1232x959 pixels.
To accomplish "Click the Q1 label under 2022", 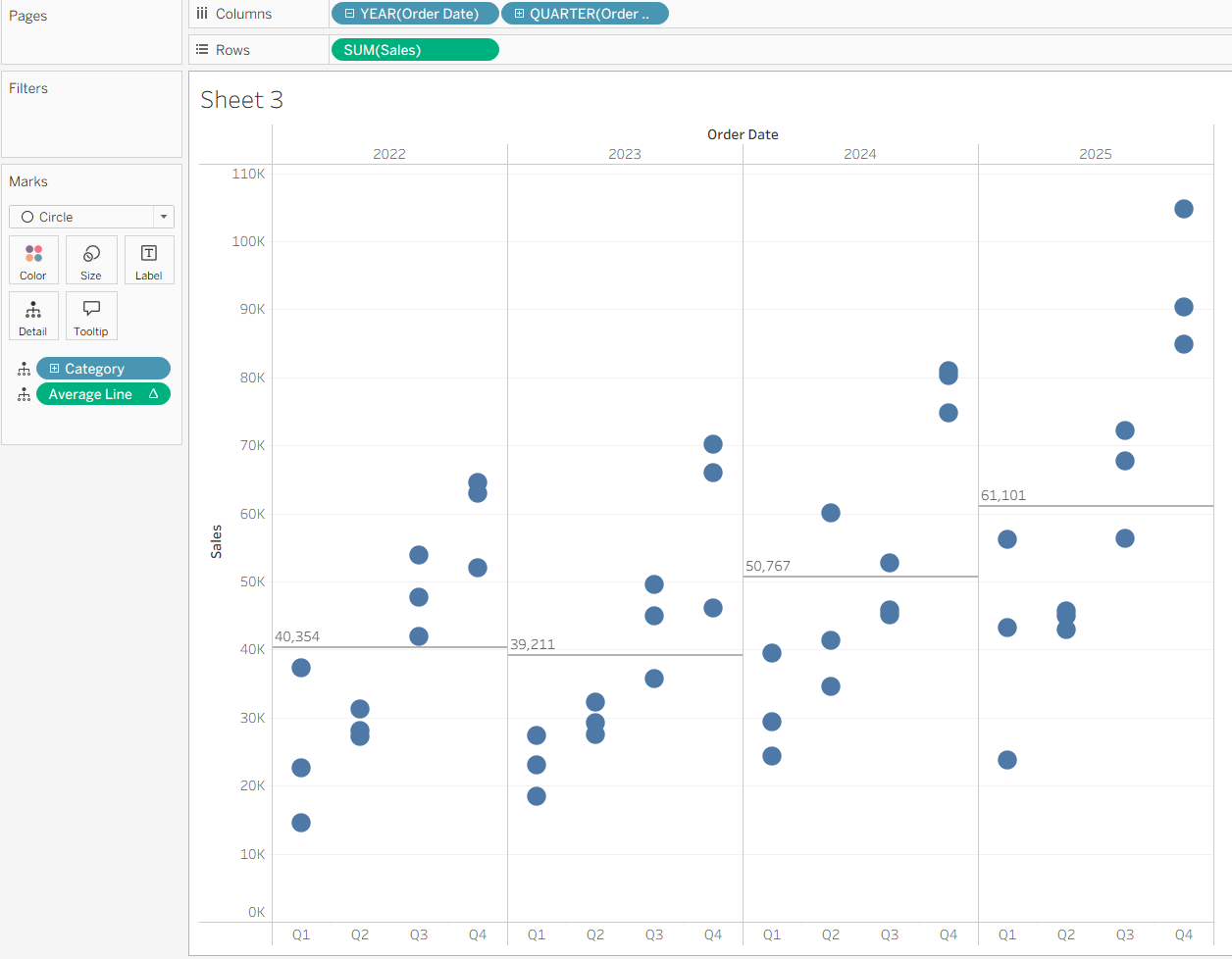I will (301, 934).
